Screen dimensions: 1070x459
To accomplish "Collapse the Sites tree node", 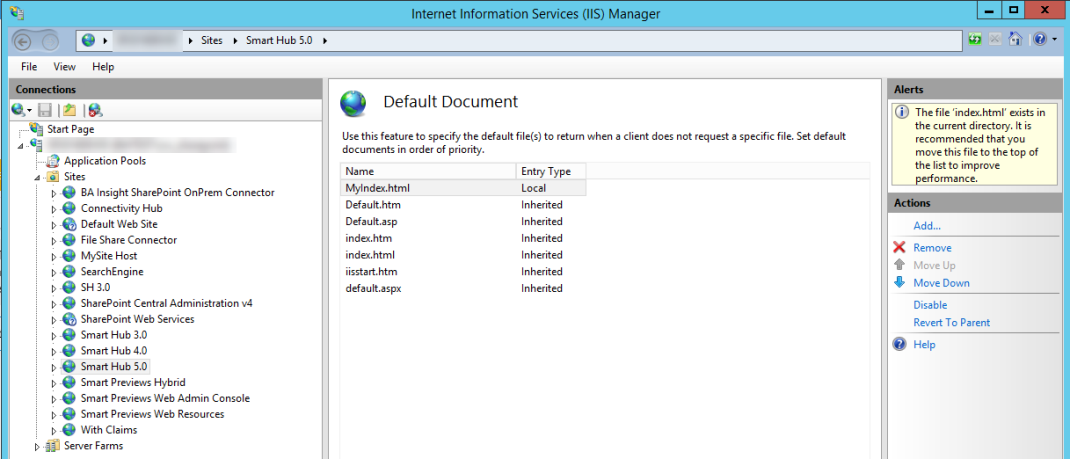I will [x=37, y=177].
